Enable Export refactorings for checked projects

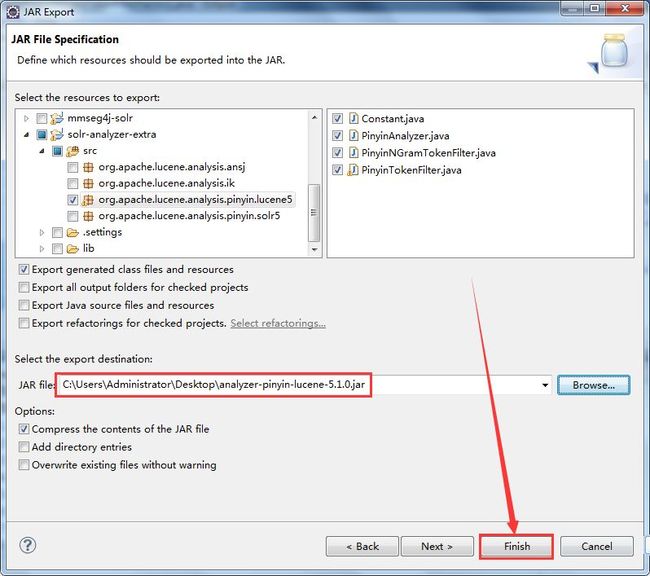click(24, 323)
